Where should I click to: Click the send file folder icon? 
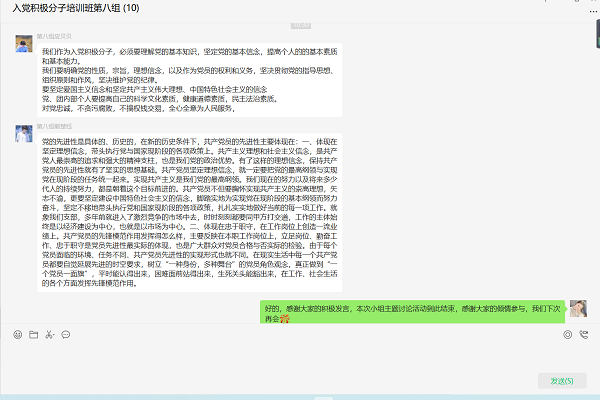(34, 335)
